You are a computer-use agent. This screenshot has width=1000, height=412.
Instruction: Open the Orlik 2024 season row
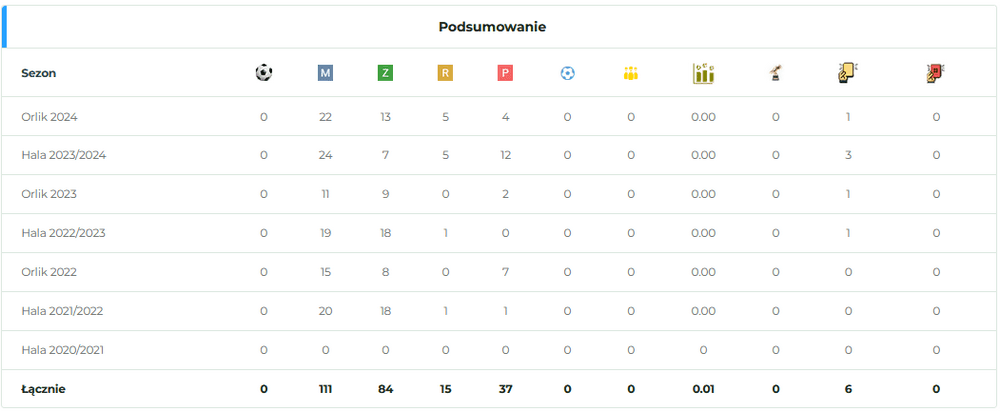(x=49, y=117)
